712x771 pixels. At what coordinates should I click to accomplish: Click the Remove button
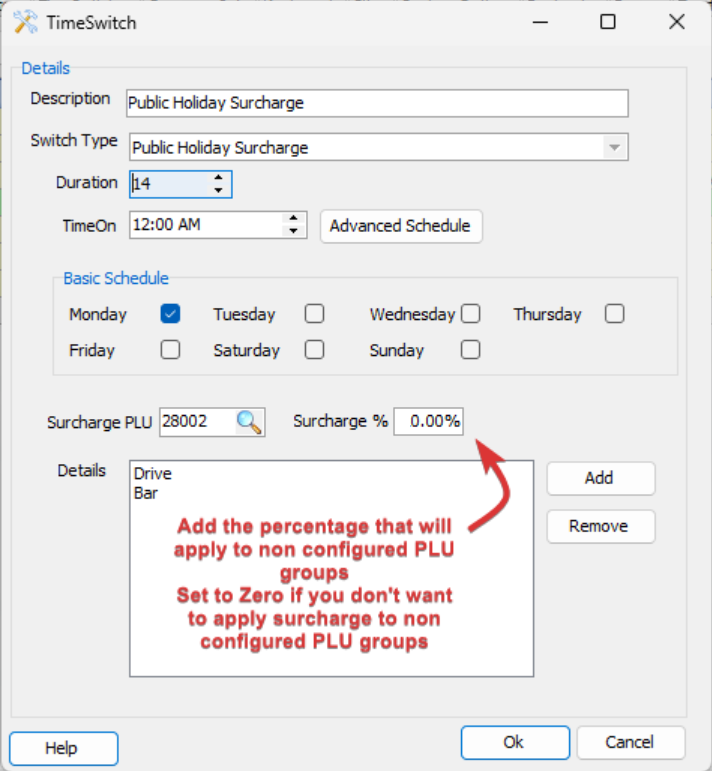click(601, 526)
